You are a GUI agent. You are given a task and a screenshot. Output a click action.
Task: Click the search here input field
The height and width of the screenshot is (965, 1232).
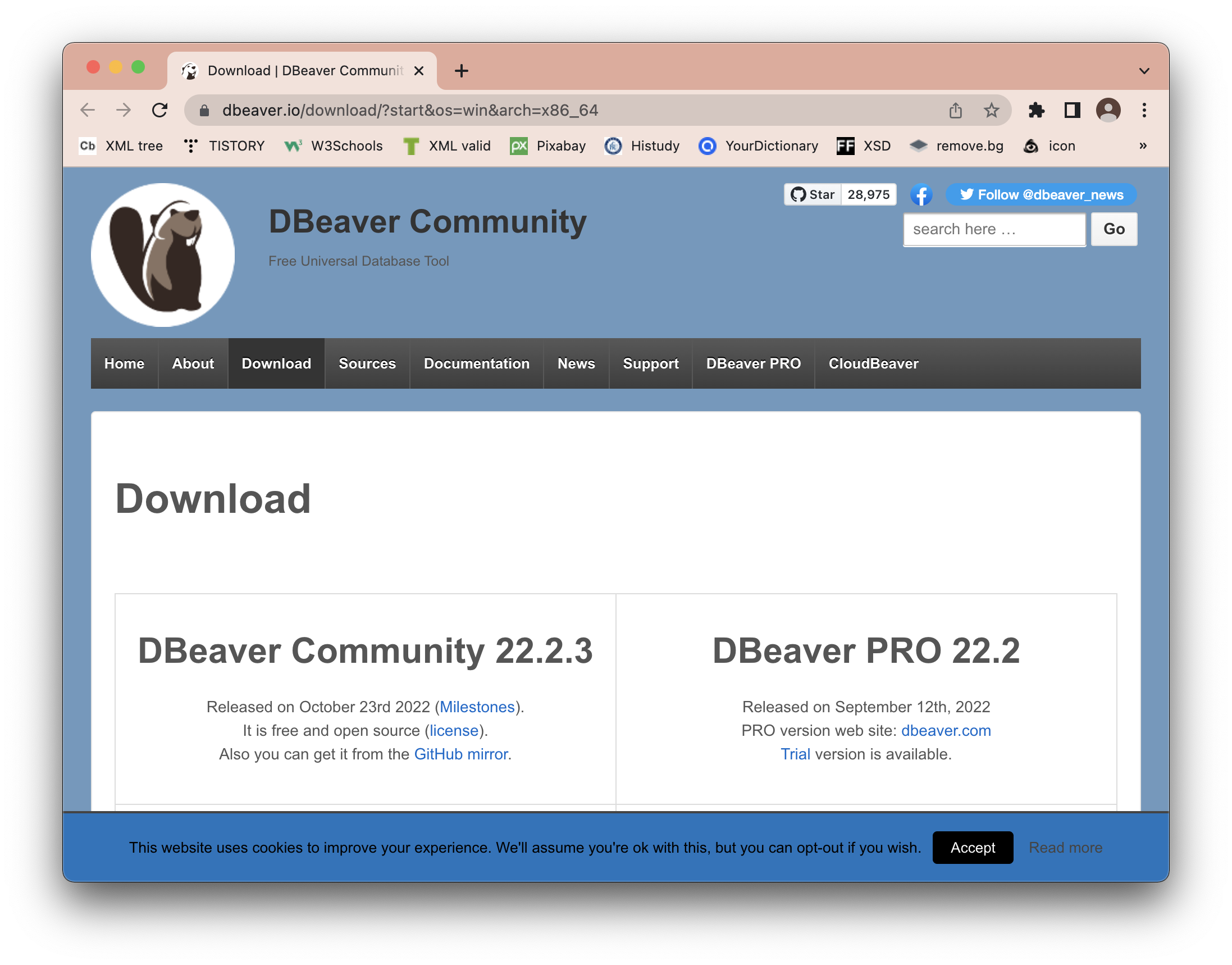[x=994, y=229]
